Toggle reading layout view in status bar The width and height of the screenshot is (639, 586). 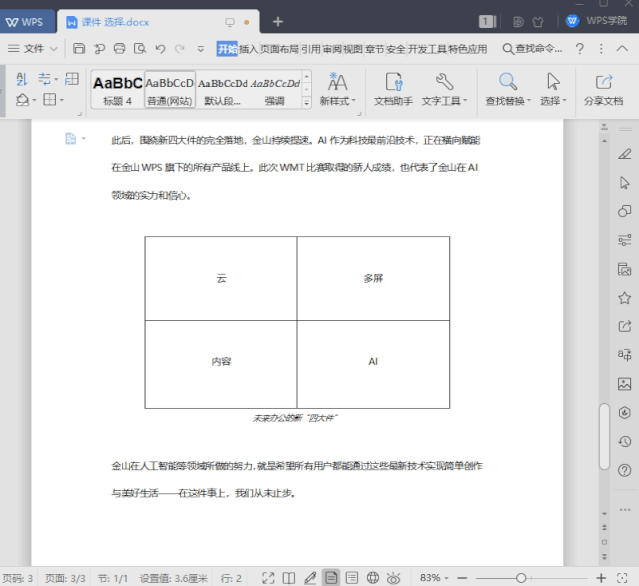[289, 578]
